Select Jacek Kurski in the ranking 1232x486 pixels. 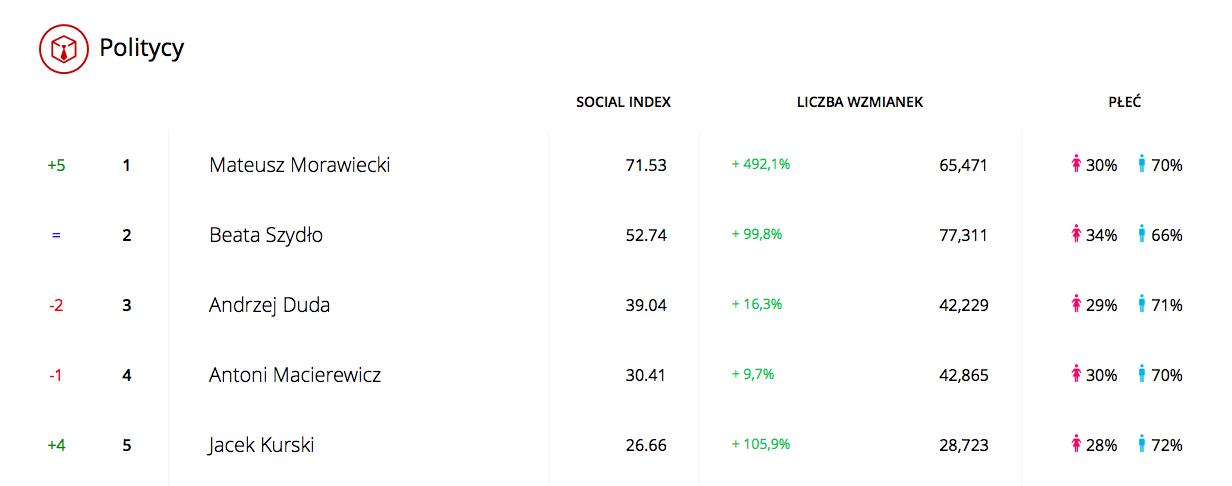coord(261,445)
